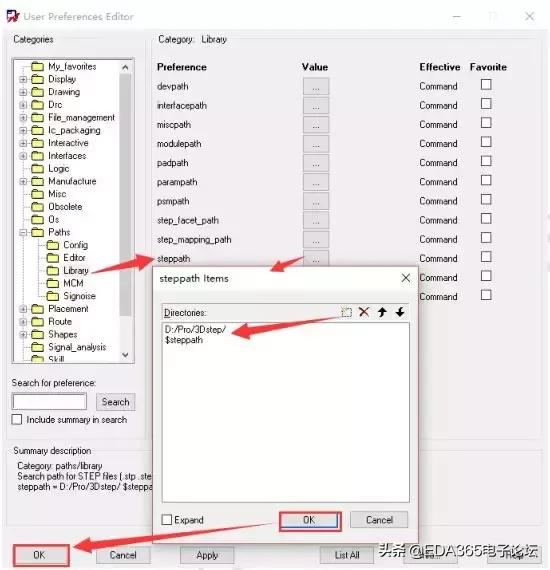Select the $steppath directory entry
Viewport: 550px width, 570px height.
point(184,340)
